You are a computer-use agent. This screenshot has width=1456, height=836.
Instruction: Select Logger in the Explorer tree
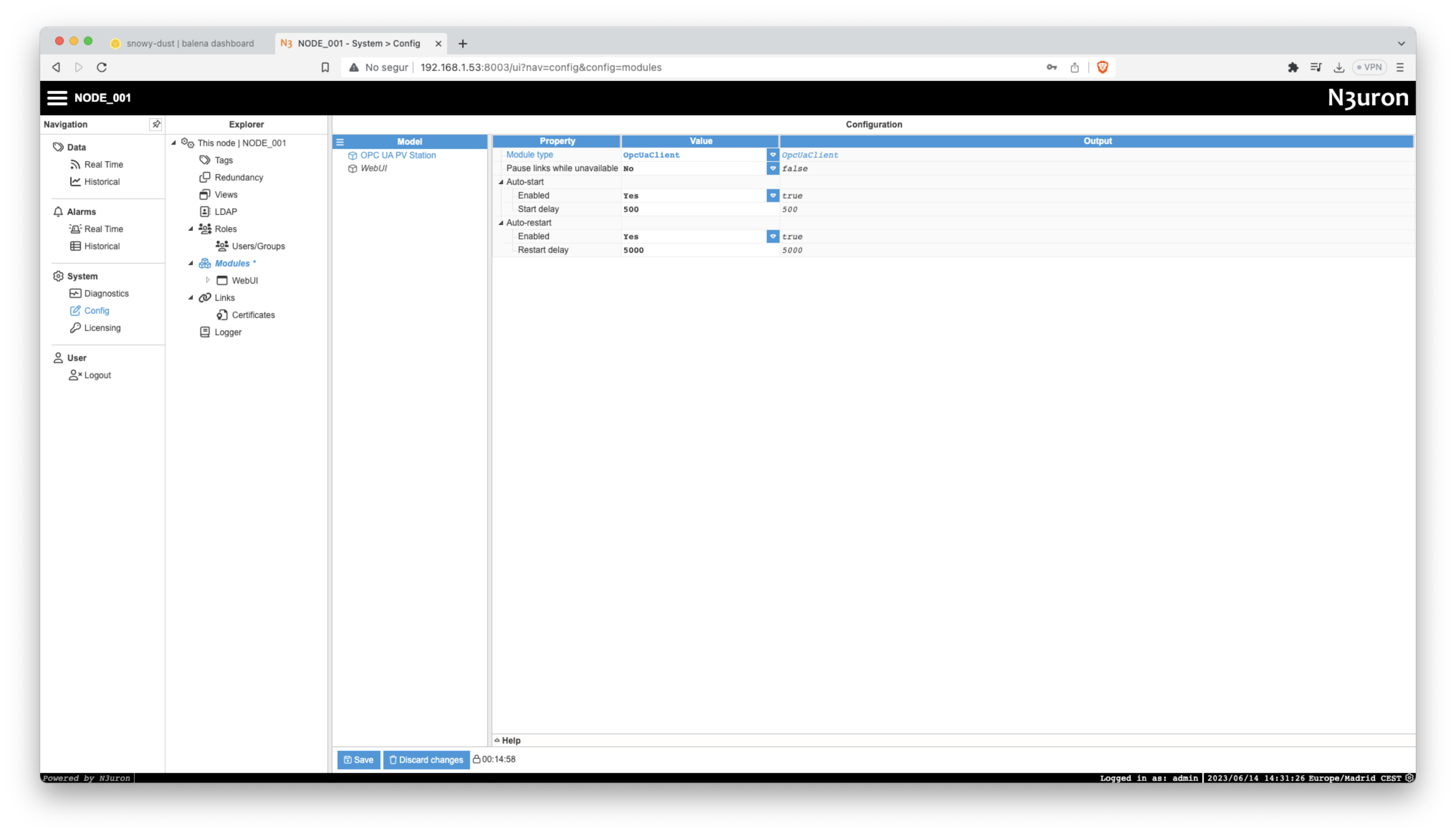pos(227,332)
